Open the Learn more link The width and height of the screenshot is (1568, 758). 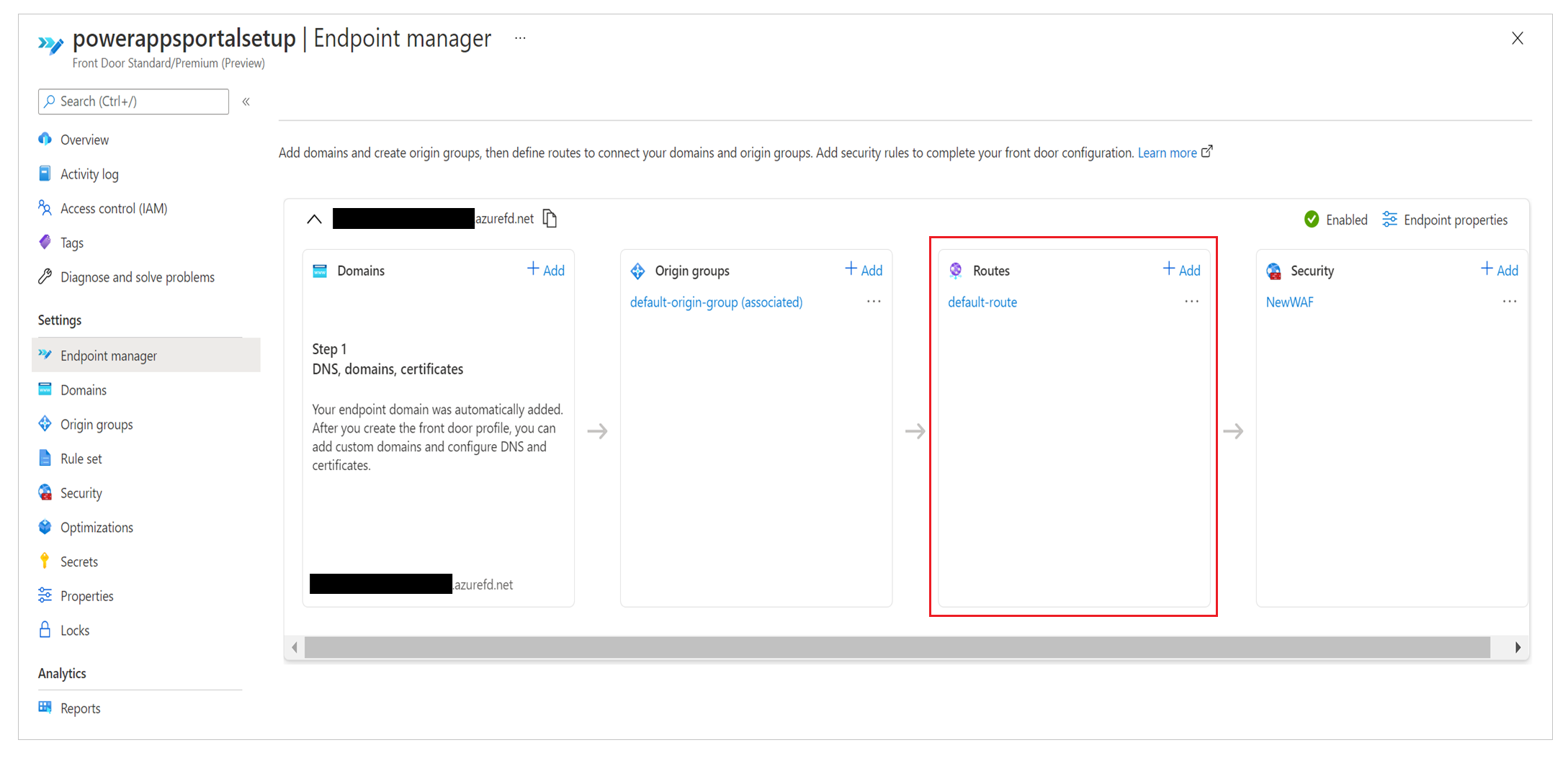point(1167,152)
